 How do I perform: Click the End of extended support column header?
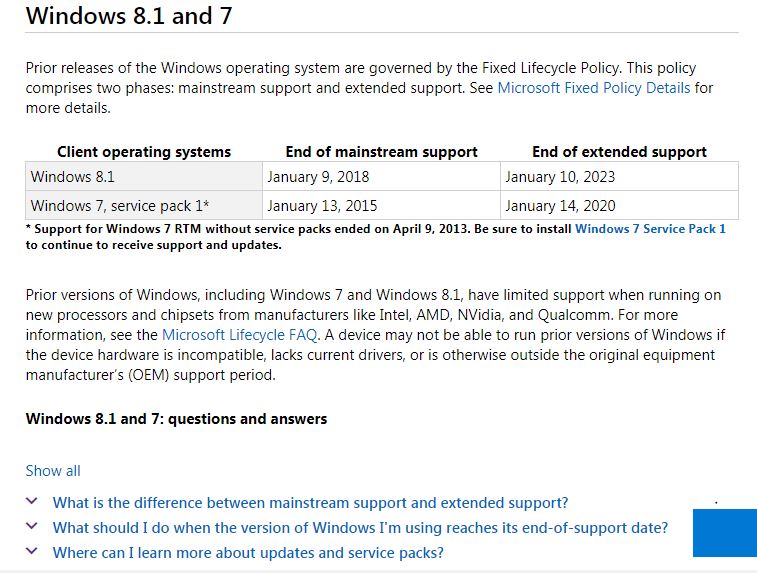tap(619, 152)
